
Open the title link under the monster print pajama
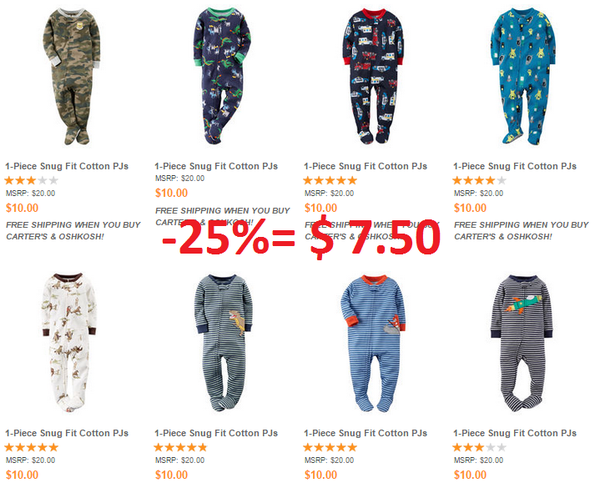coord(515,166)
